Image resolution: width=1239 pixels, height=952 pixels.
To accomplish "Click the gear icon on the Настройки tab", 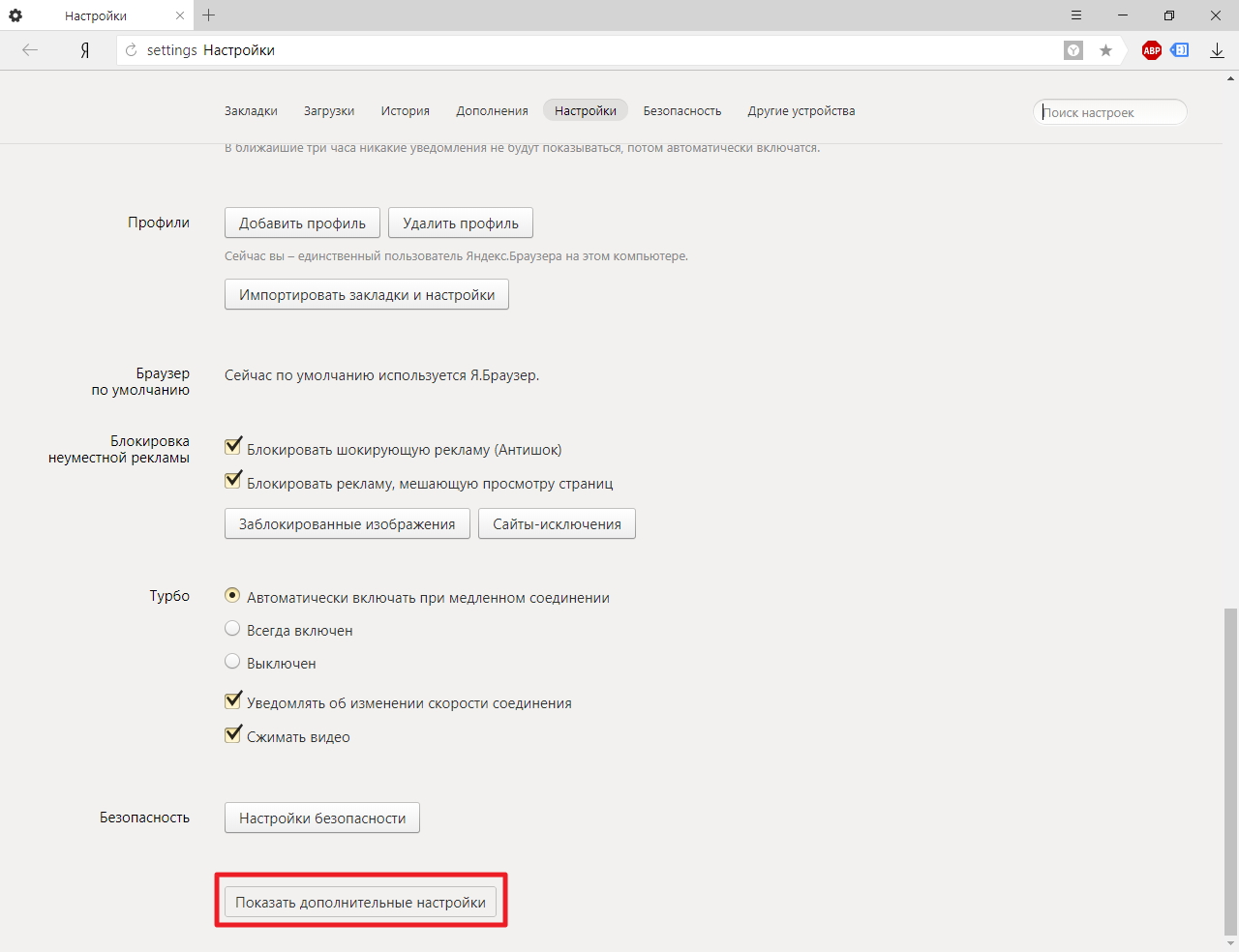I will [15, 15].
